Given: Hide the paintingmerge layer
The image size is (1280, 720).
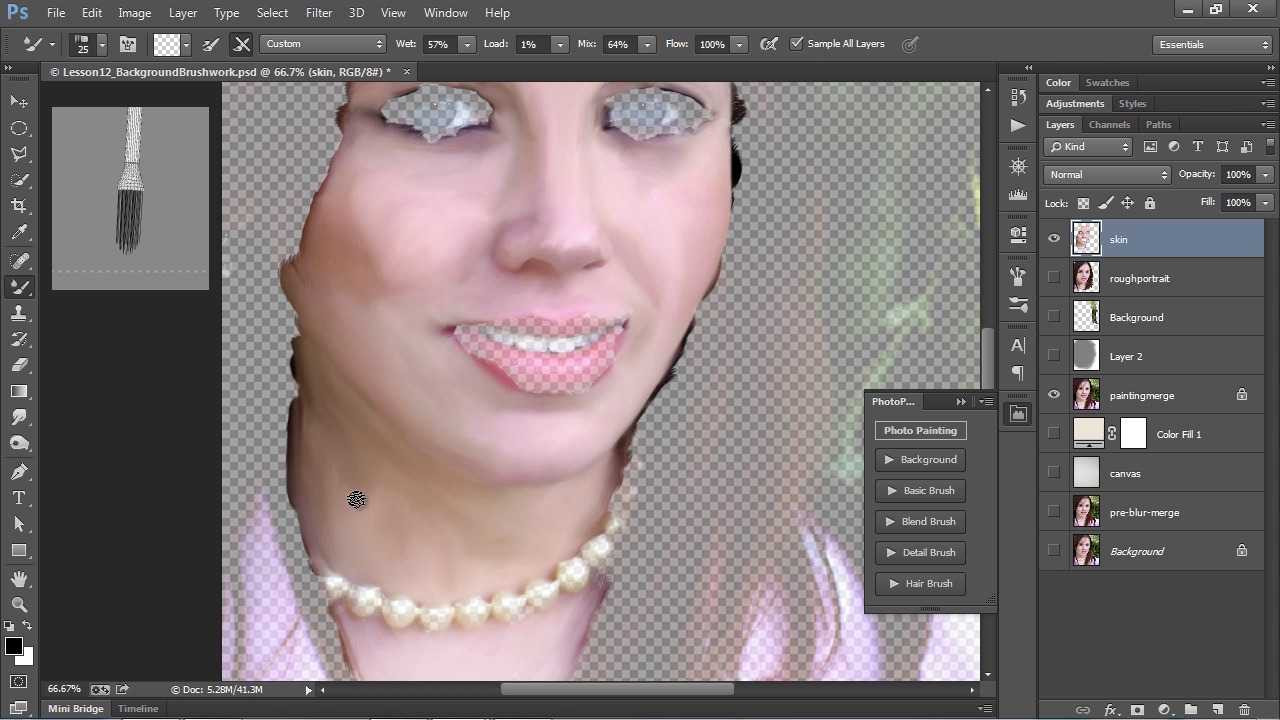Looking at the screenshot, I should tap(1053, 395).
